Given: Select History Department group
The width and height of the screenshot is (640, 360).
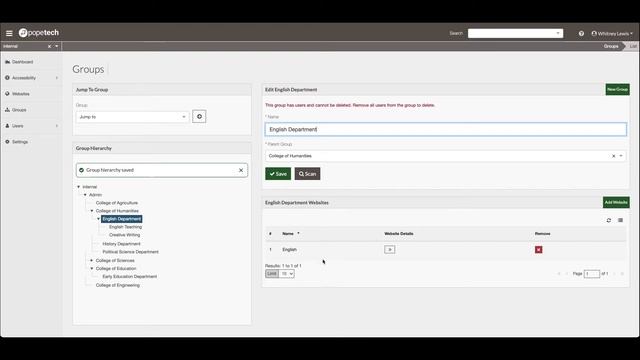Looking at the screenshot, I should [x=121, y=244].
